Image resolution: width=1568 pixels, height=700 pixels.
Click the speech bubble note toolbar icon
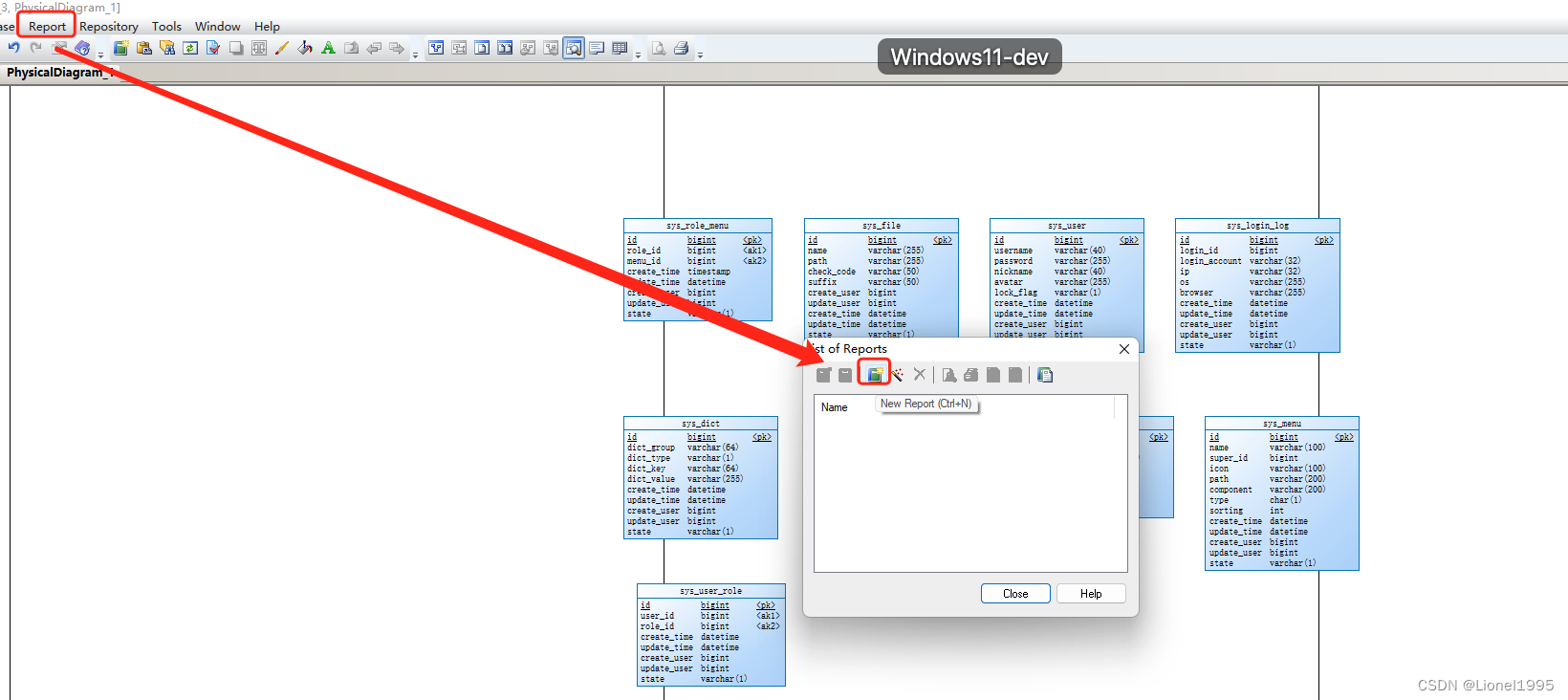click(597, 48)
